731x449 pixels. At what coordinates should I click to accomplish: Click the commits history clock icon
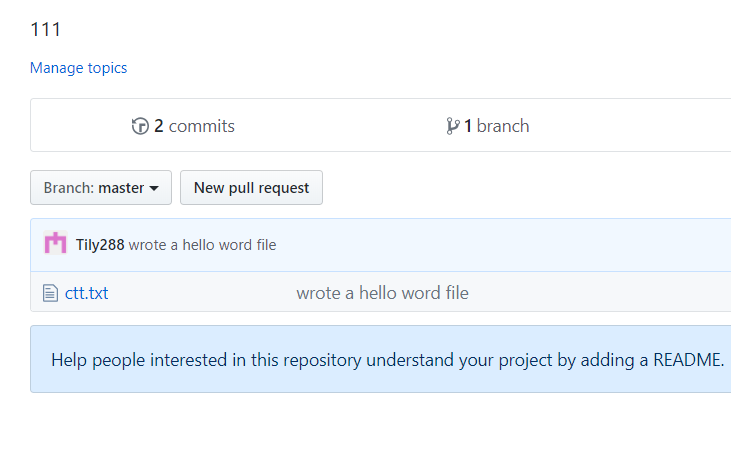pos(140,126)
